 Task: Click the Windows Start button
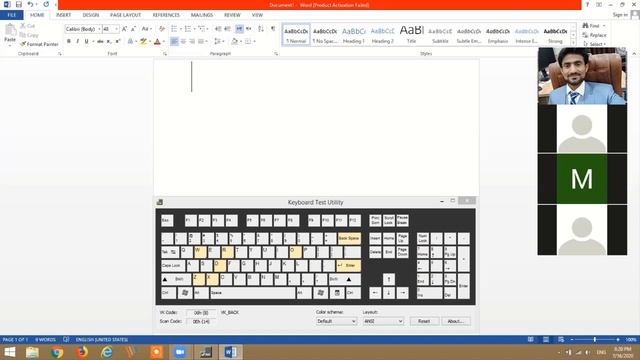point(9,352)
